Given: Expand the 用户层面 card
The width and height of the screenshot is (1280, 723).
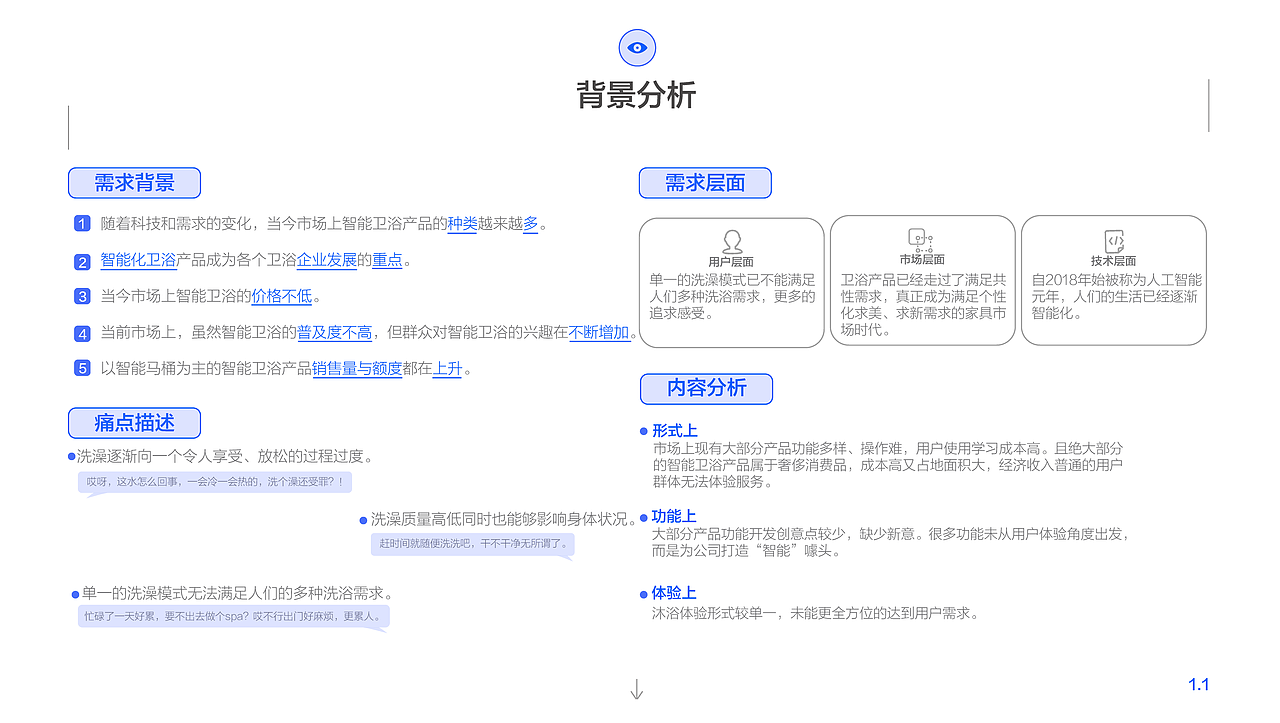Looking at the screenshot, I should [x=732, y=280].
